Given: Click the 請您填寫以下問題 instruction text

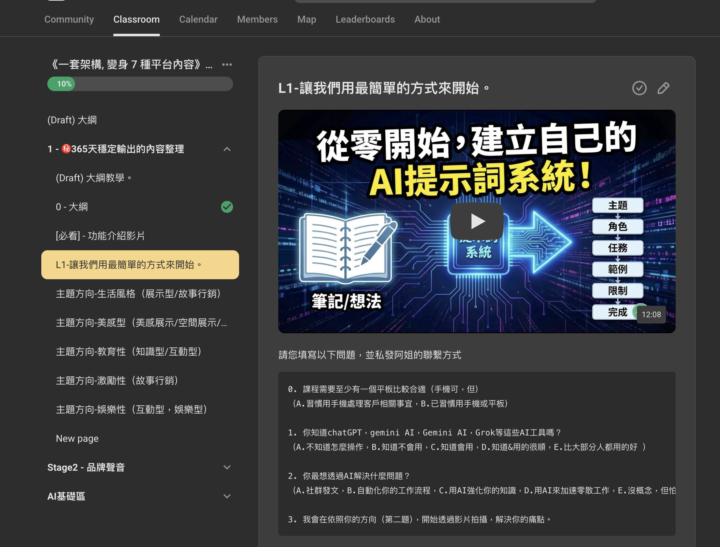Looking at the screenshot, I should pos(370,355).
